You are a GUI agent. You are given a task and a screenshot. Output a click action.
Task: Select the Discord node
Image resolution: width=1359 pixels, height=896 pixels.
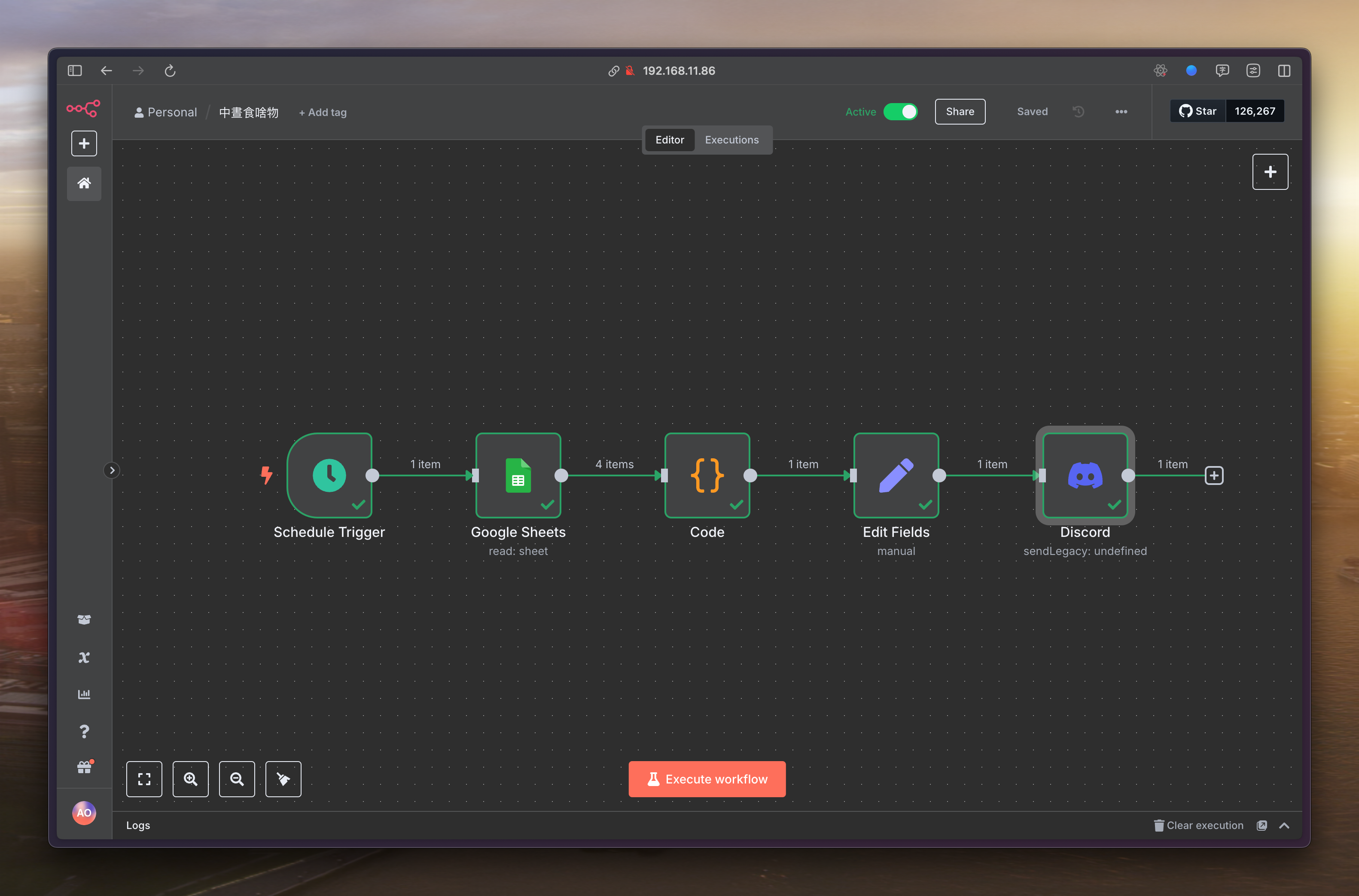point(1085,475)
